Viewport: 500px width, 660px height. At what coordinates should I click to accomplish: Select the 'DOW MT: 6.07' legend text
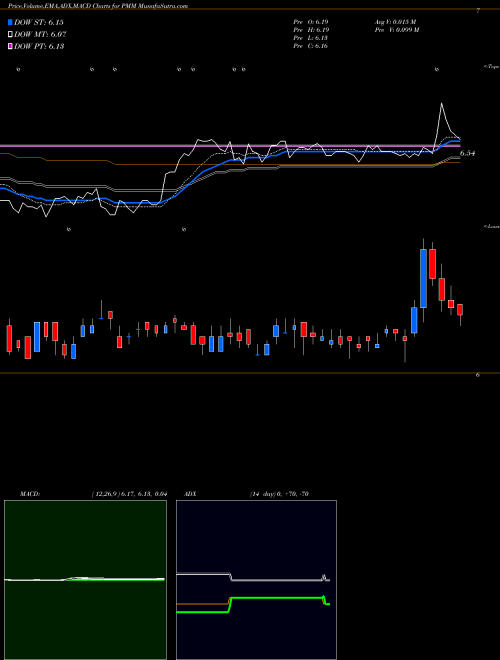40,35
